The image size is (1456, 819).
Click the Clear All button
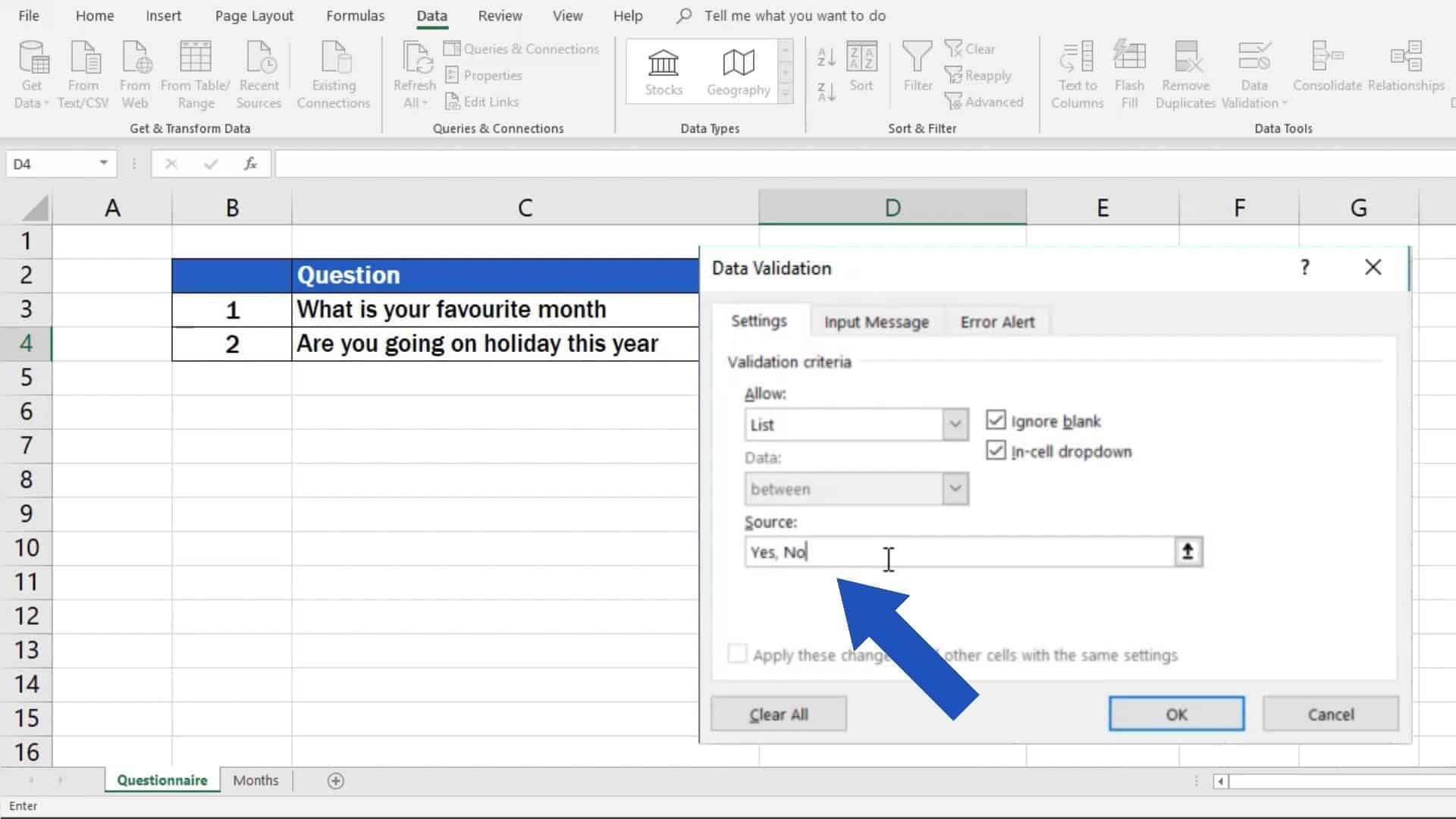[778, 714]
